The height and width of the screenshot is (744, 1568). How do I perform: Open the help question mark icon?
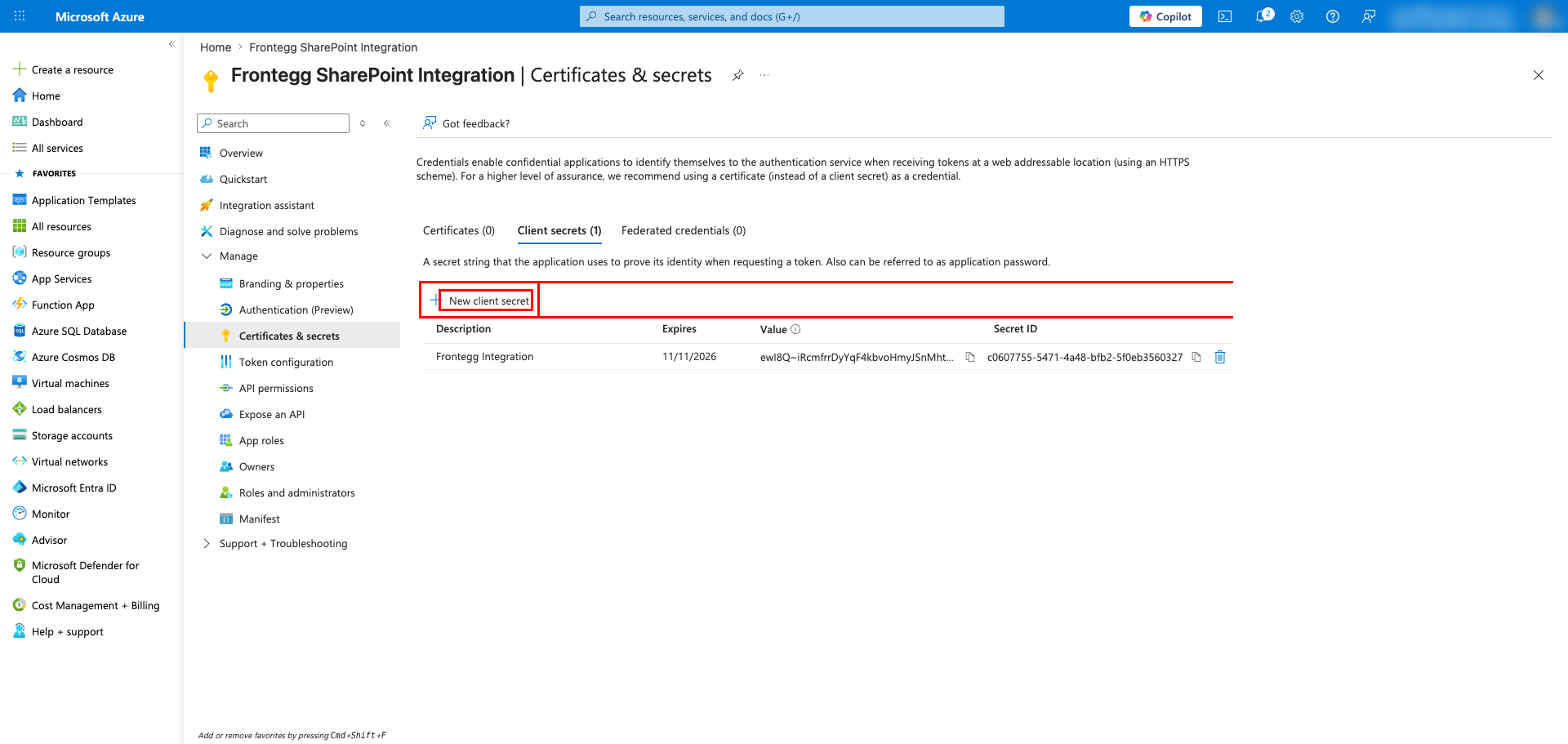click(1333, 16)
